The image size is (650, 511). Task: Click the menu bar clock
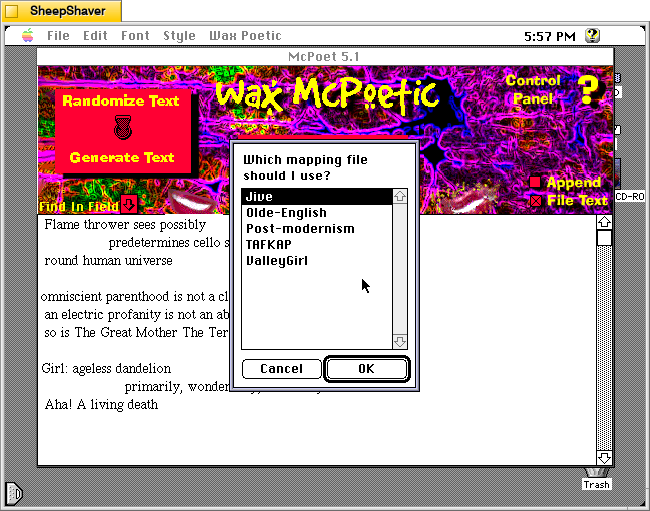(550, 36)
